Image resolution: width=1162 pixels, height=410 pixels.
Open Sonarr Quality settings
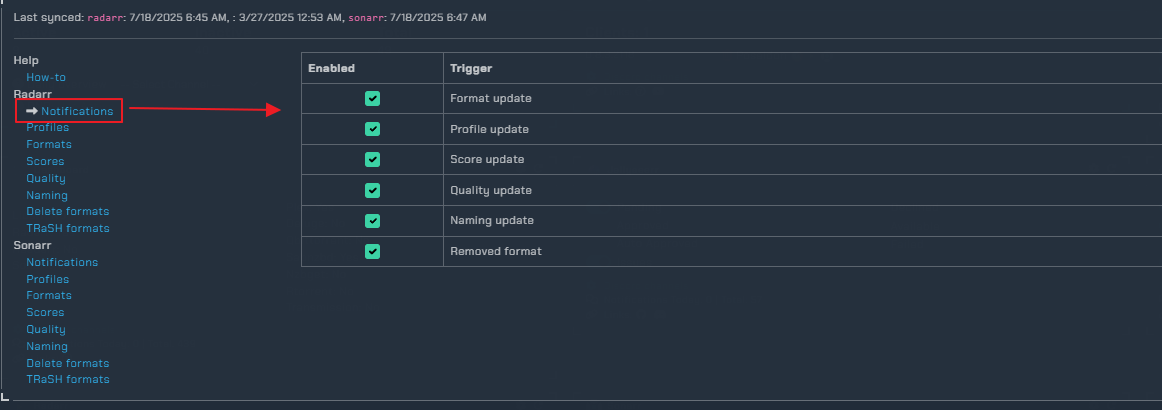[46, 329]
